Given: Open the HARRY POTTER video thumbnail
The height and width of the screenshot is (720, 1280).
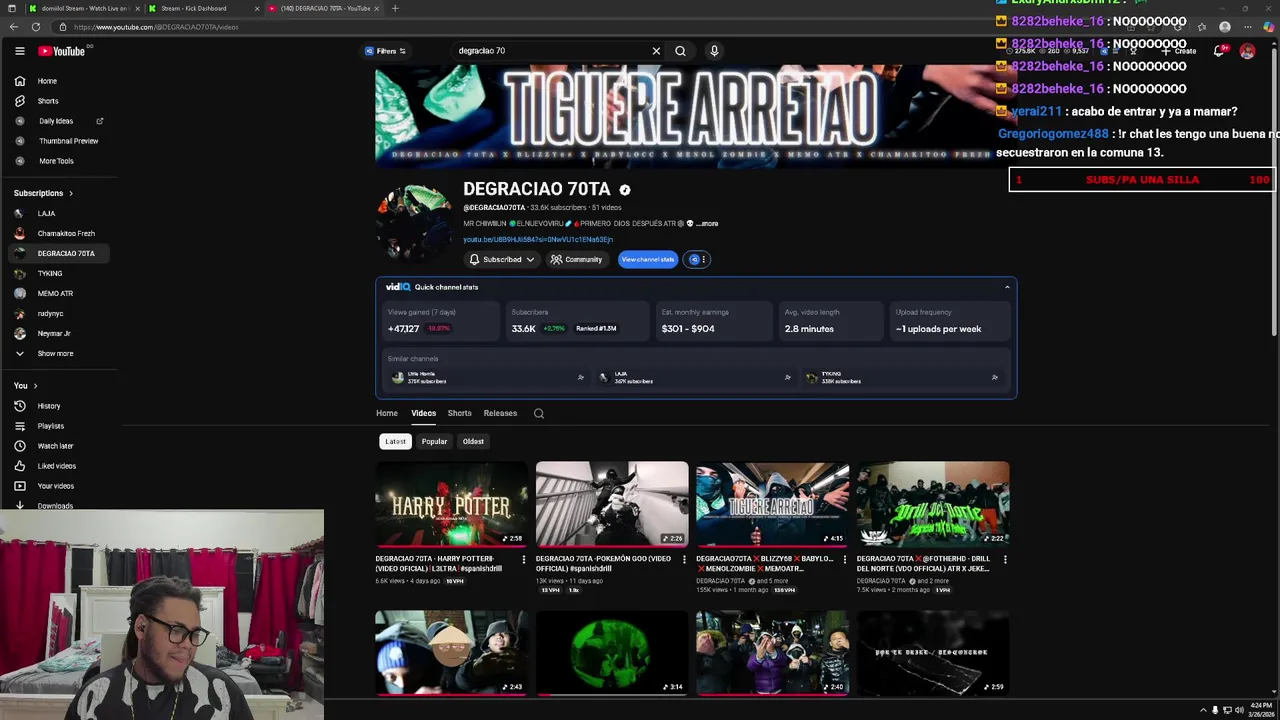Looking at the screenshot, I should (452, 504).
